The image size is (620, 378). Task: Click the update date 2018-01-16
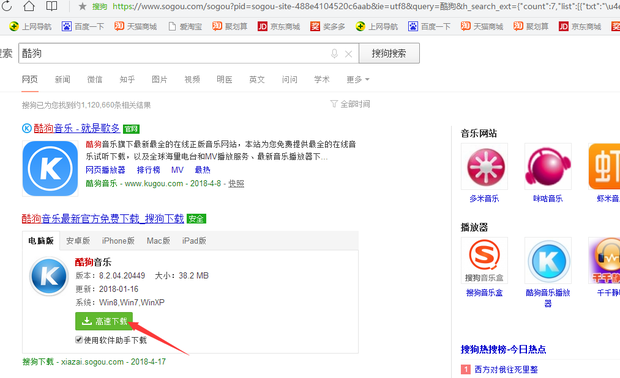119,289
